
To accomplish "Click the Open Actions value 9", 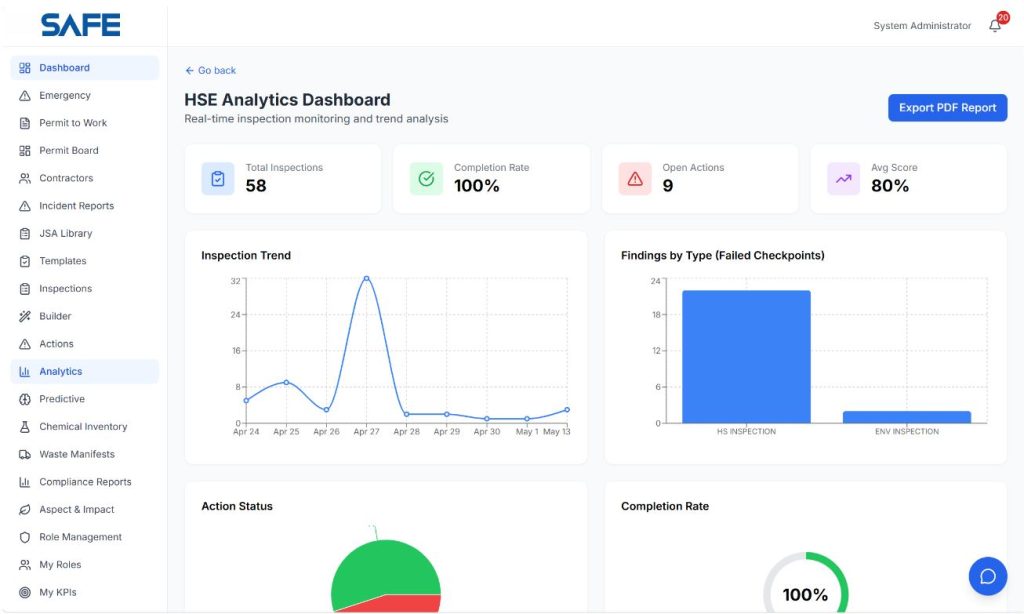I will tap(667, 186).
